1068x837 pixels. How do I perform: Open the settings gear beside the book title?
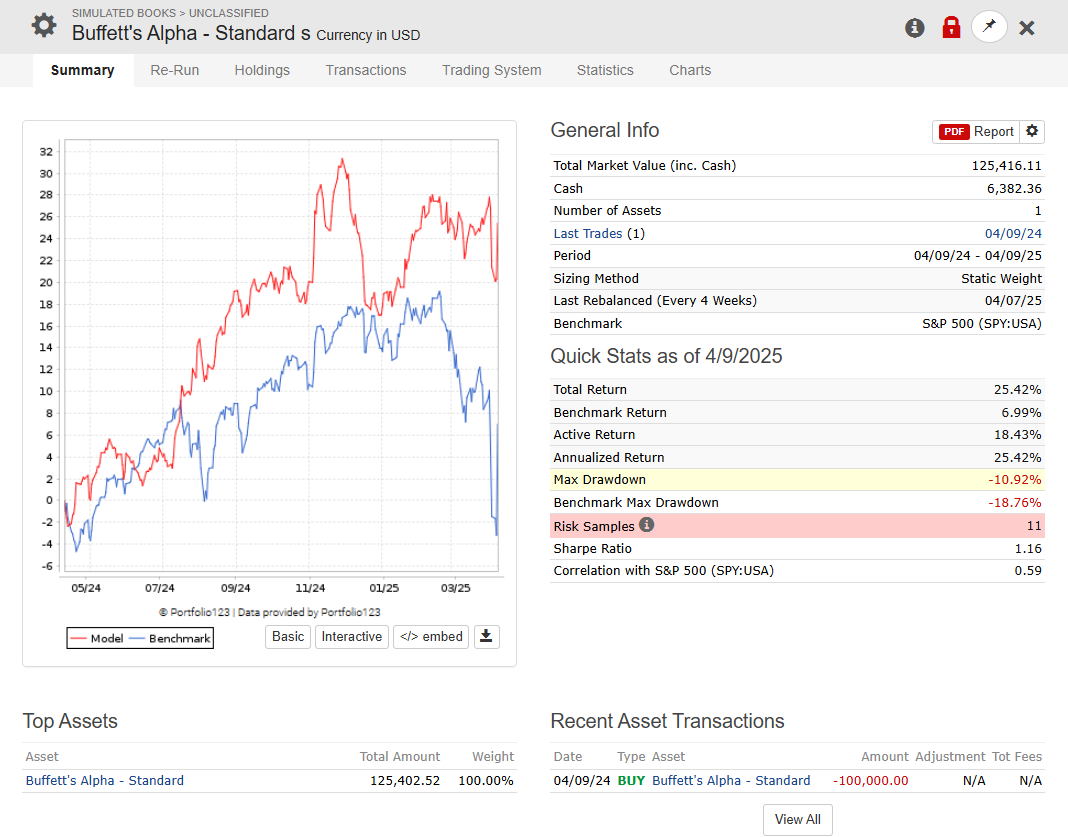point(44,26)
